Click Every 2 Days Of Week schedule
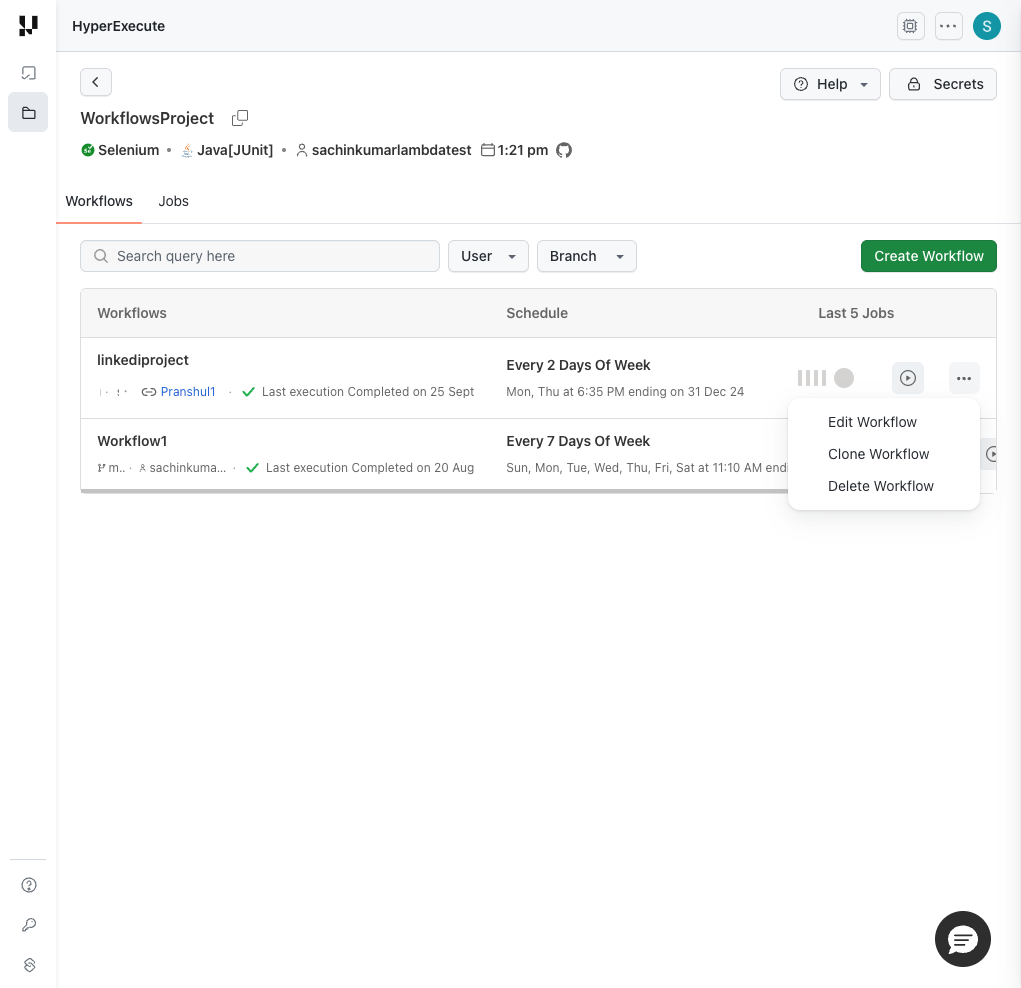This screenshot has width=1021, height=988. (x=578, y=365)
